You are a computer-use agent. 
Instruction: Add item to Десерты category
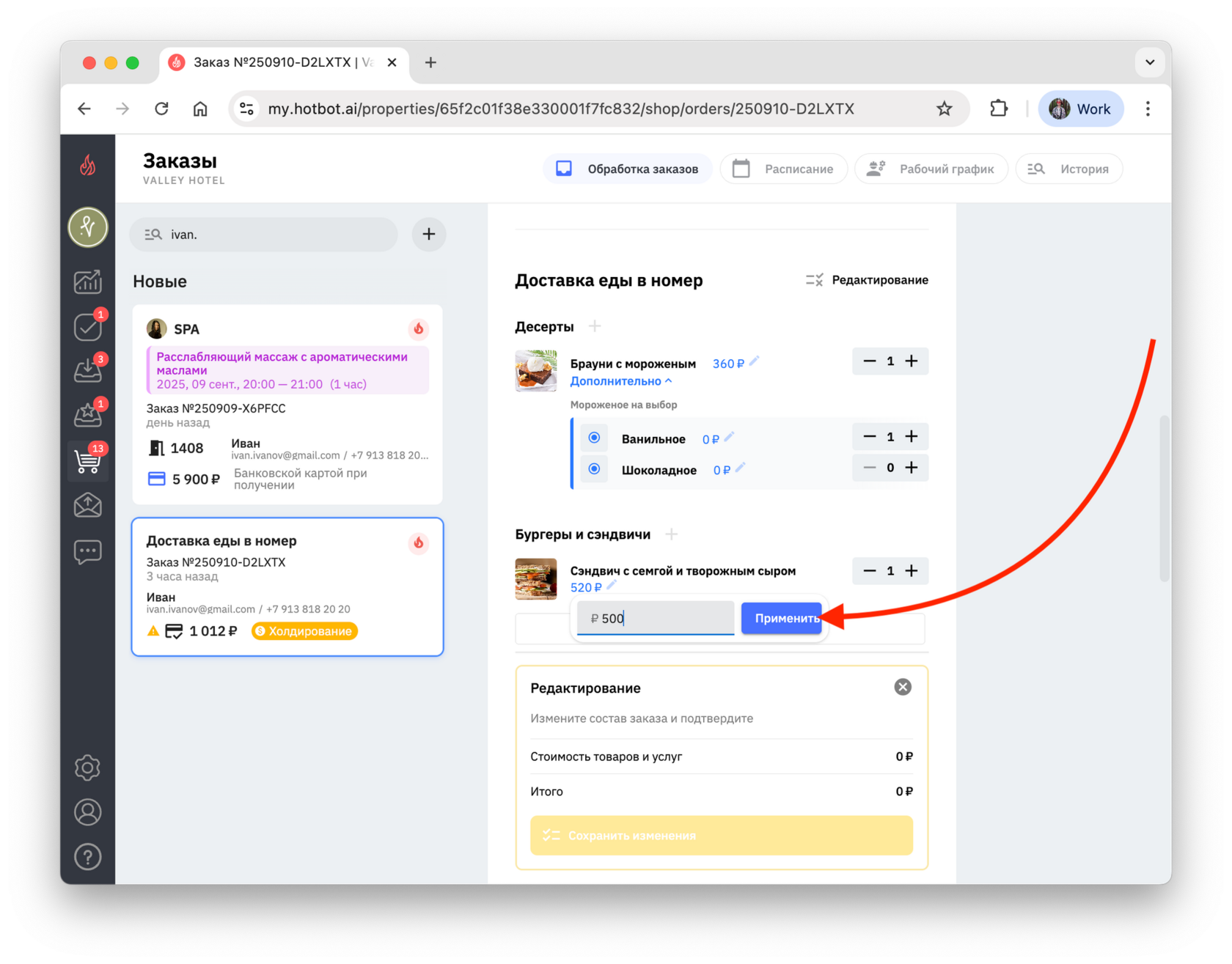point(595,326)
